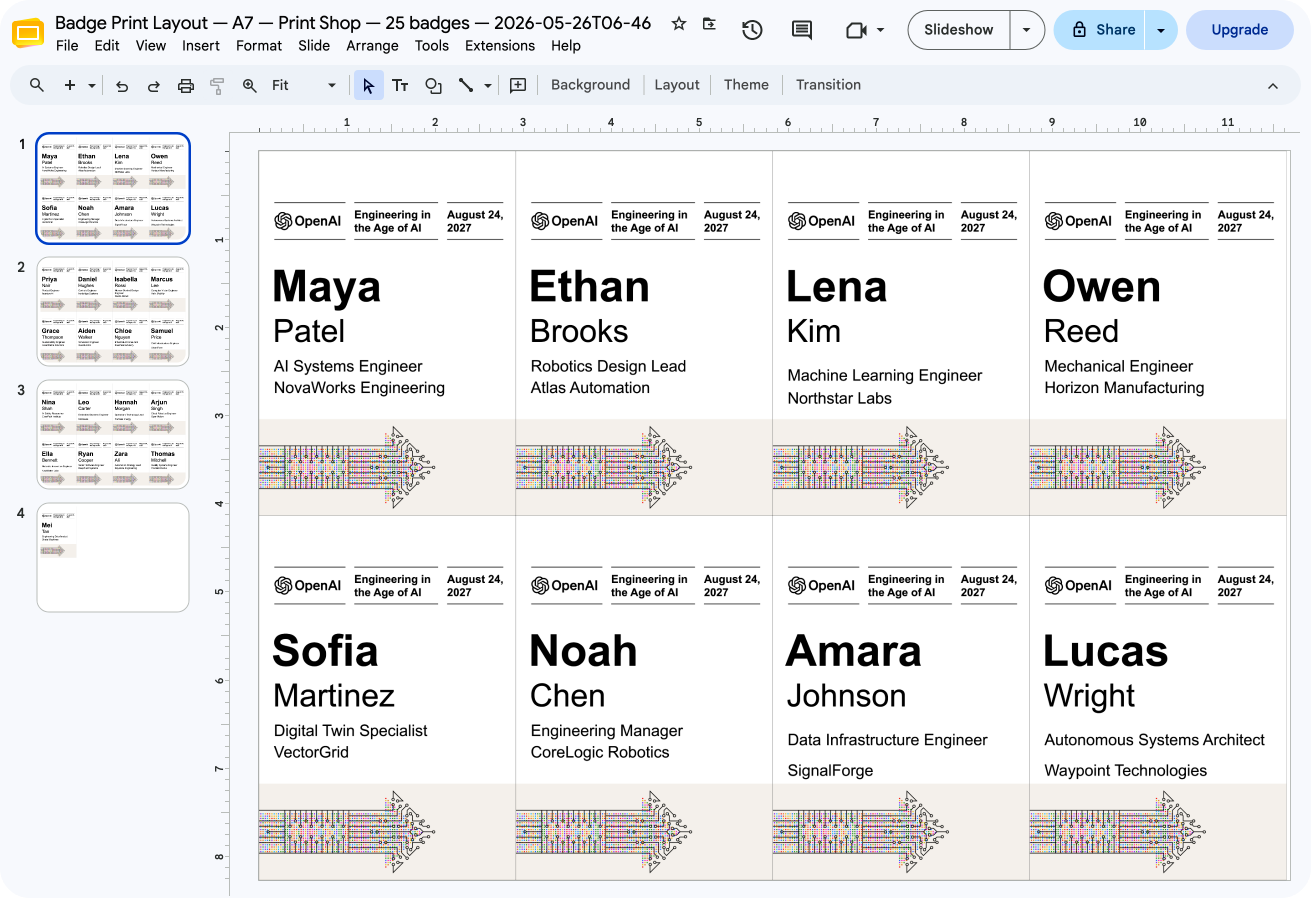Open new slide layout dropdown arrow
Image resolution: width=1311 pixels, height=898 pixels.
(x=92, y=86)
